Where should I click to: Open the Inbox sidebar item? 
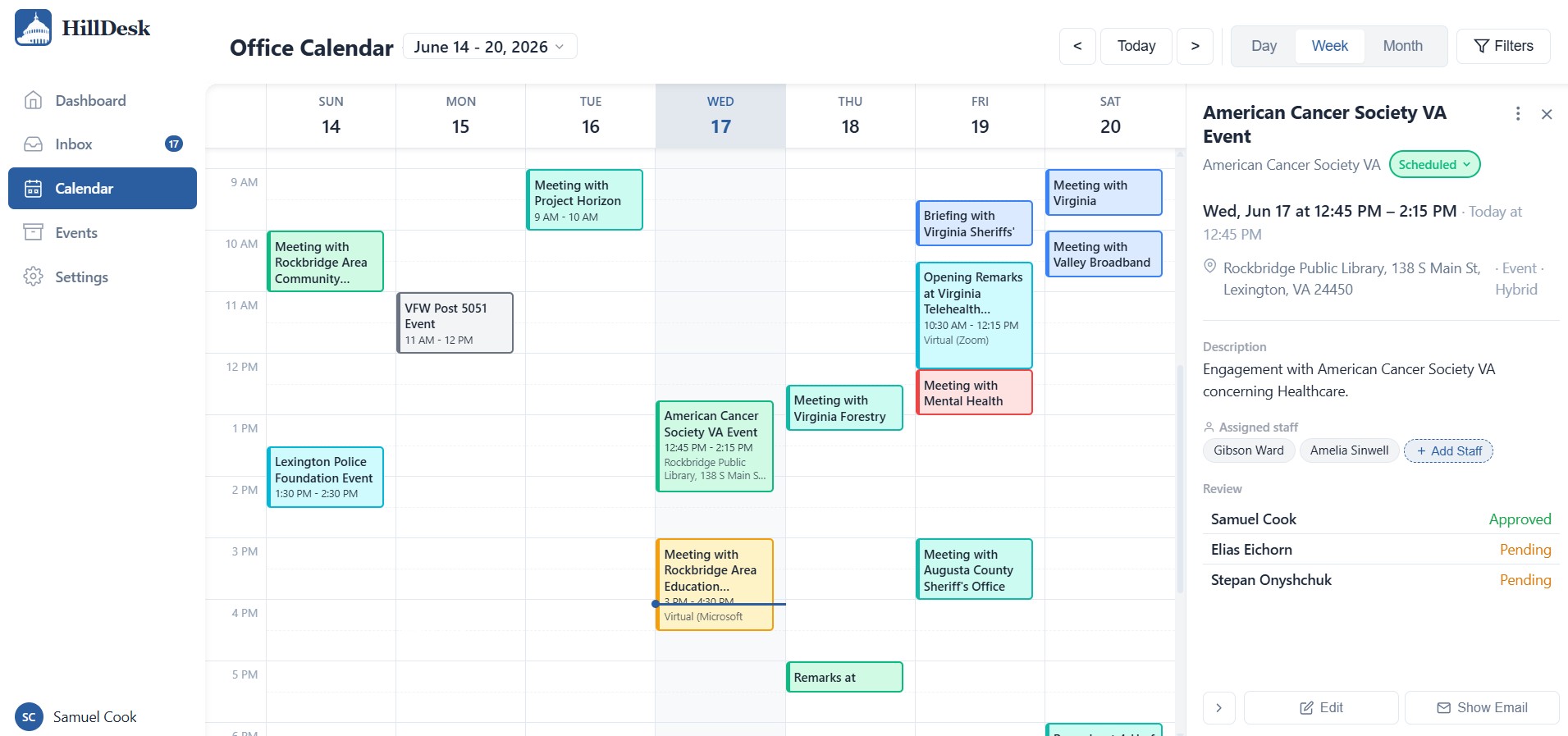pos(103,144)
